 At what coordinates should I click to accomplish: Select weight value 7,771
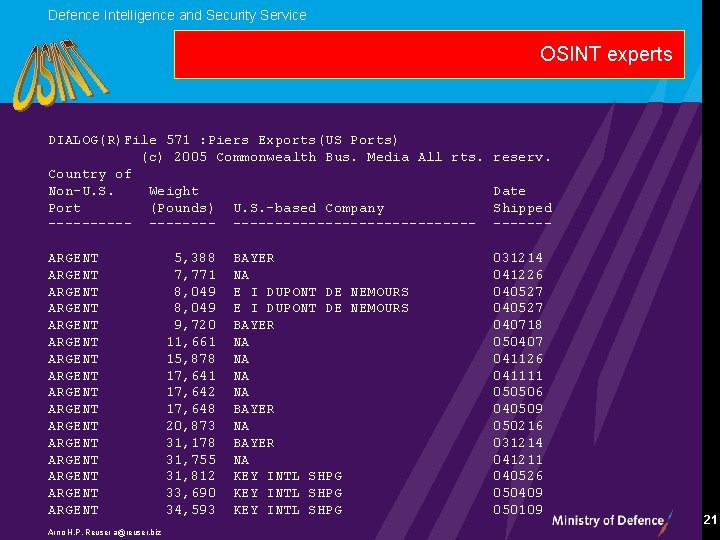pos(195,275)
